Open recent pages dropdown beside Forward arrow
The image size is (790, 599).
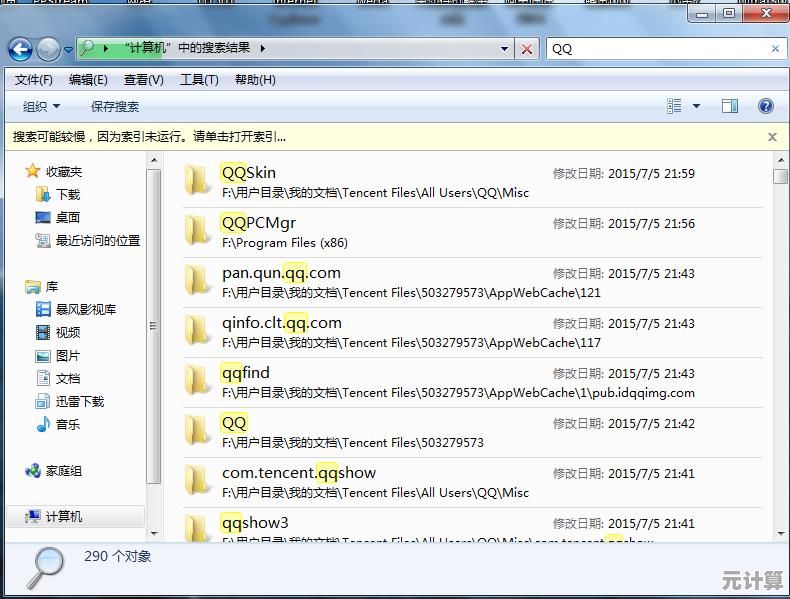[x=69, y=49]
